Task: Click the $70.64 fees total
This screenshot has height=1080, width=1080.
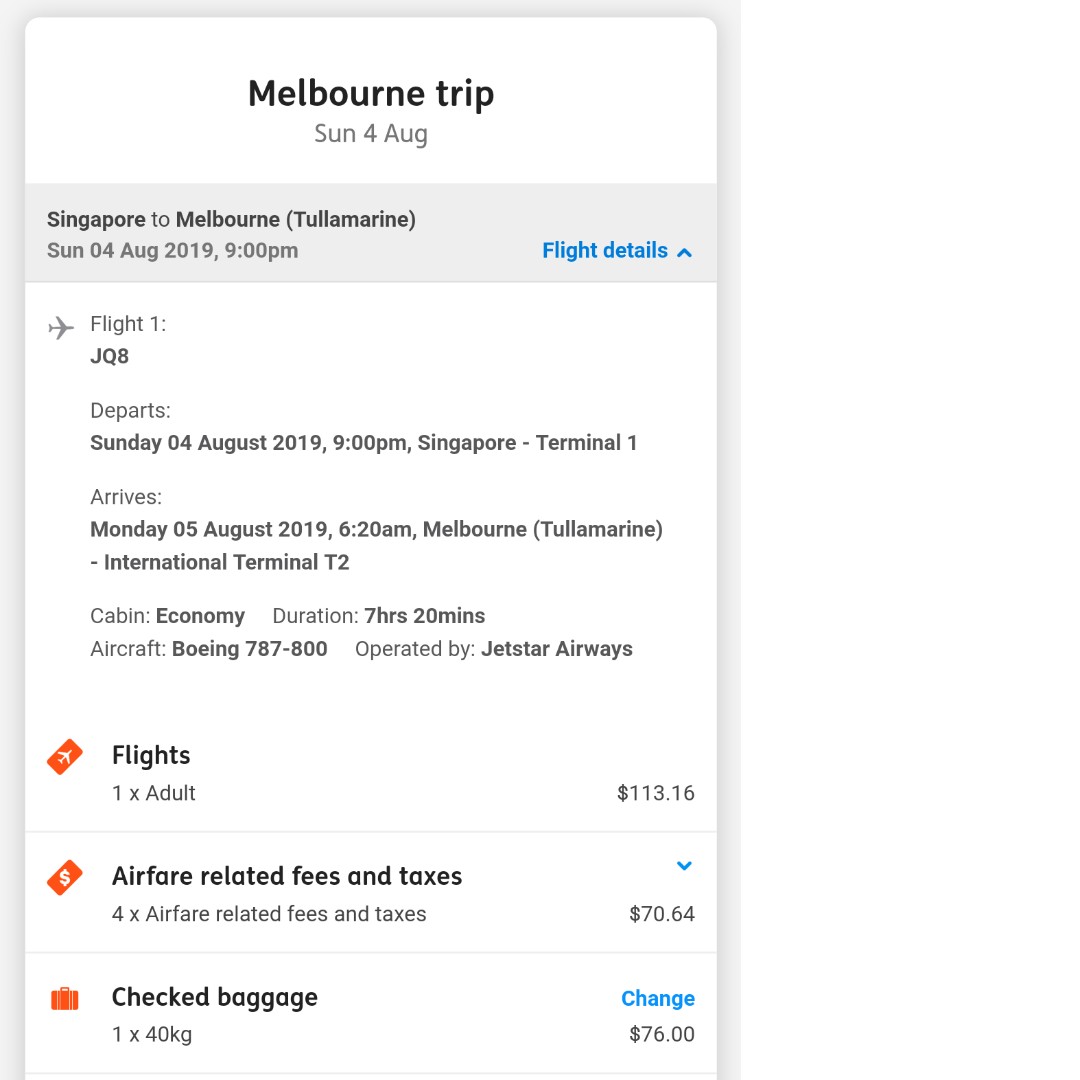Action: [x=662, y=914]
